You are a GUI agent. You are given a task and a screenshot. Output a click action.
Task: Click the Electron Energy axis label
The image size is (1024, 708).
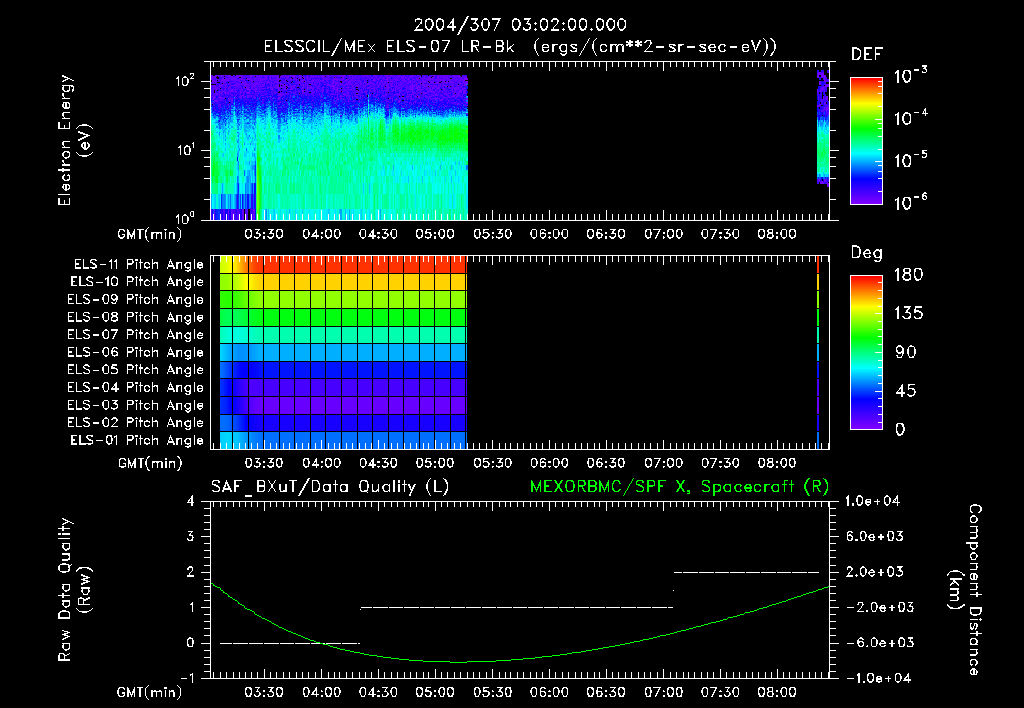74,140
